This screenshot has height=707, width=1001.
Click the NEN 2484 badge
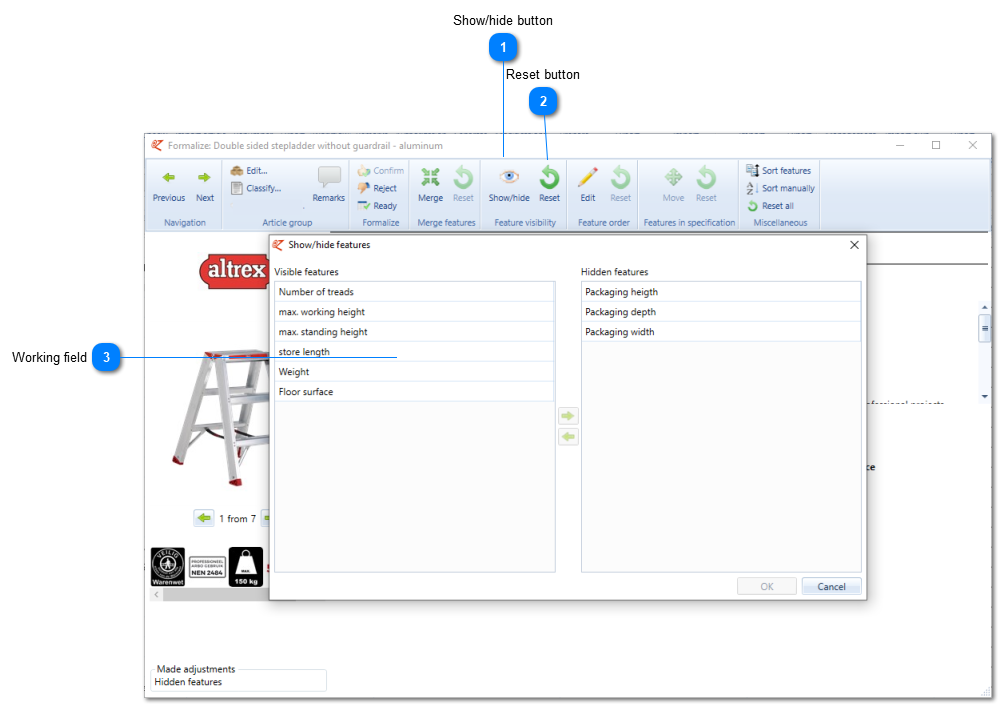point(207,566)
